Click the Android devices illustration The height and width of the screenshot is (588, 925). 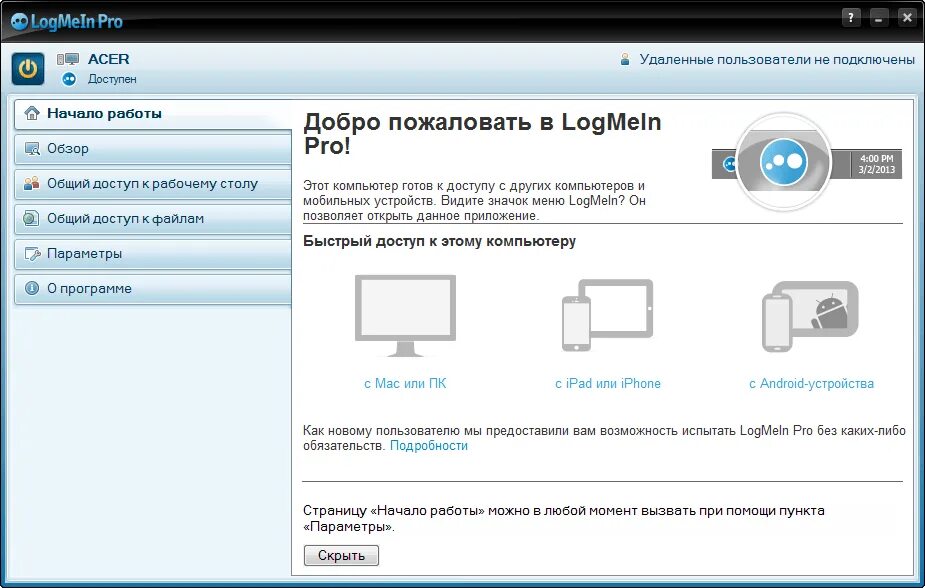(x=811, y=316)
